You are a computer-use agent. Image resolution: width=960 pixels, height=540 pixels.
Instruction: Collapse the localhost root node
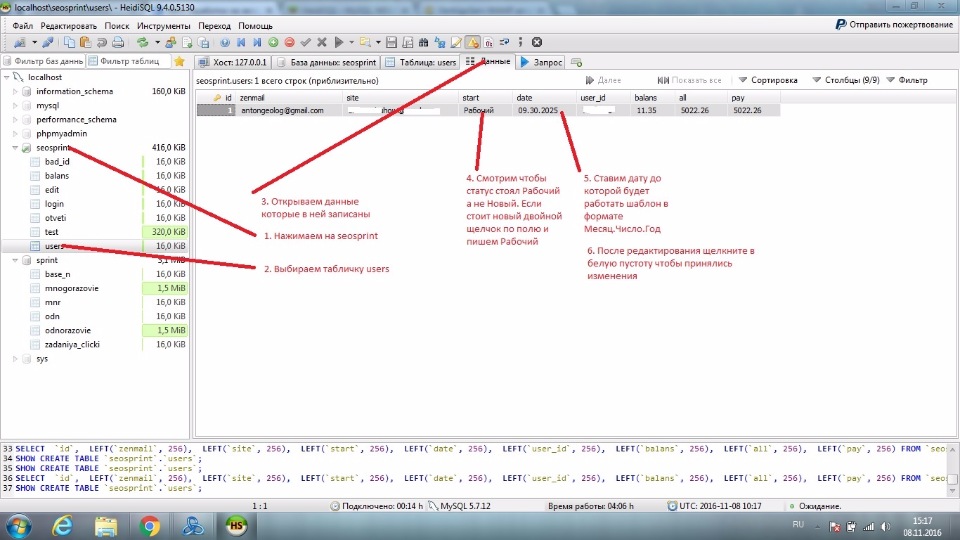pyautogui.click(x=7, y=77)
